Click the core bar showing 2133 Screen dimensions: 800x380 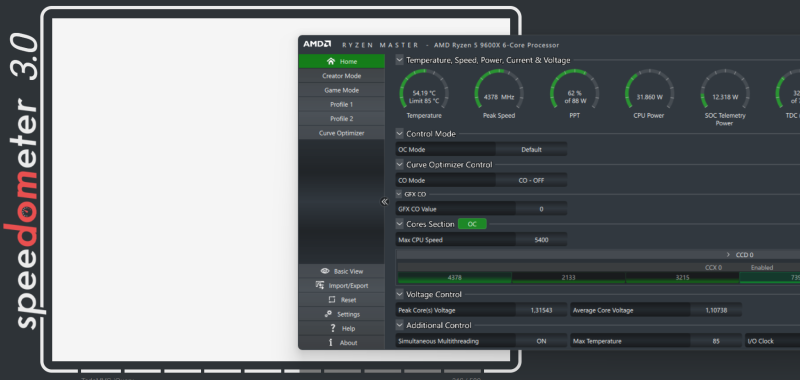[568, 277]
